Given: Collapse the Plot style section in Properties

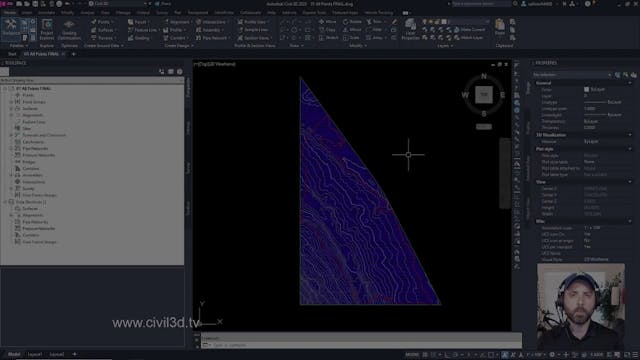Looking at the screenshot, I should (629, 149).
